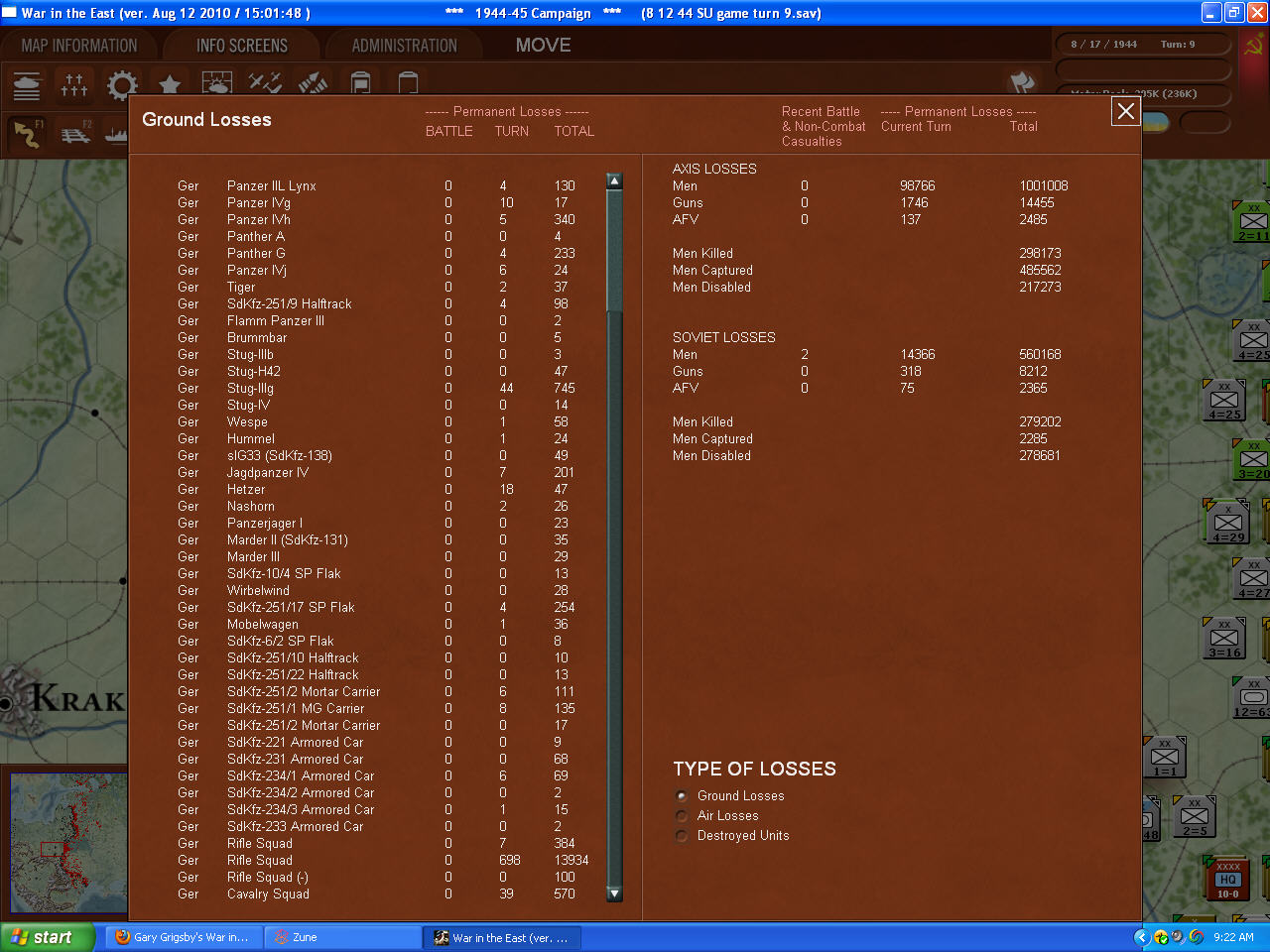The image size is (1270, 952).
Task: Click the 3=16 unit counter on map
Action: coord(1225,640)
